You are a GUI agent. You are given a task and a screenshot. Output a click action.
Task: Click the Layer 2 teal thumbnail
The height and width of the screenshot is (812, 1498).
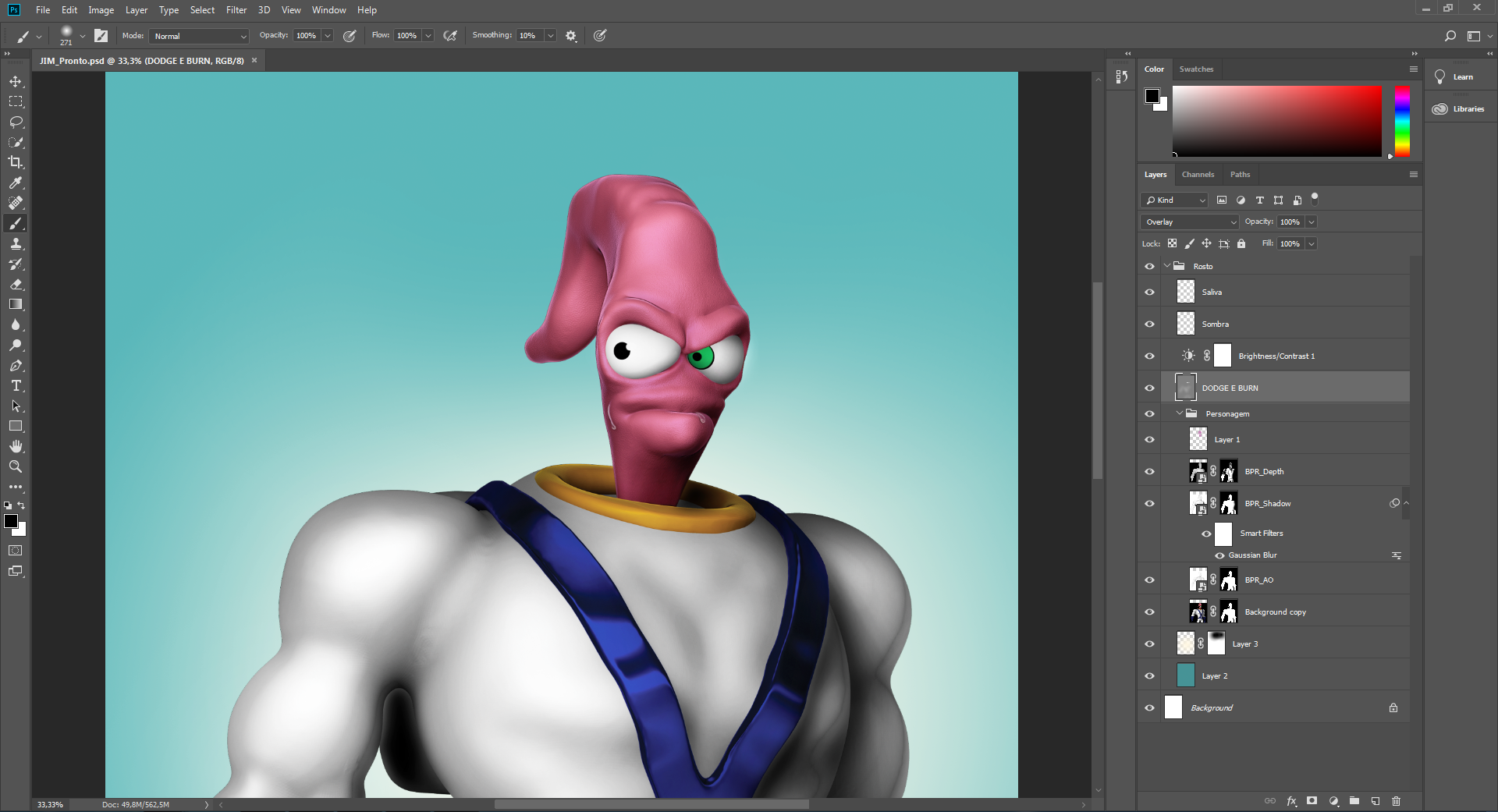point(1185,675)
